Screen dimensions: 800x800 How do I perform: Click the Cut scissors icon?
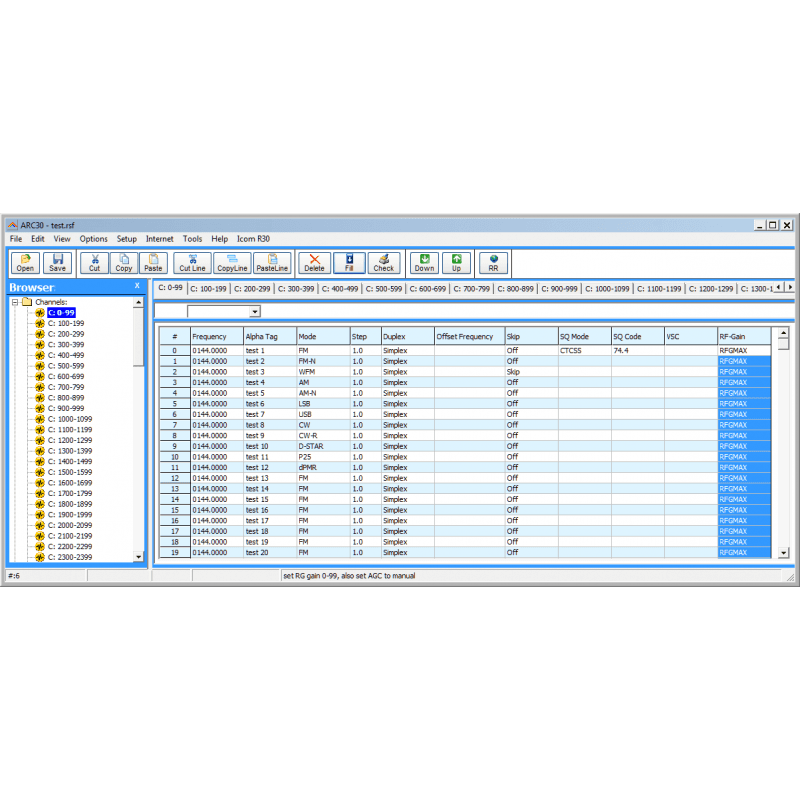tap(94, 263)
